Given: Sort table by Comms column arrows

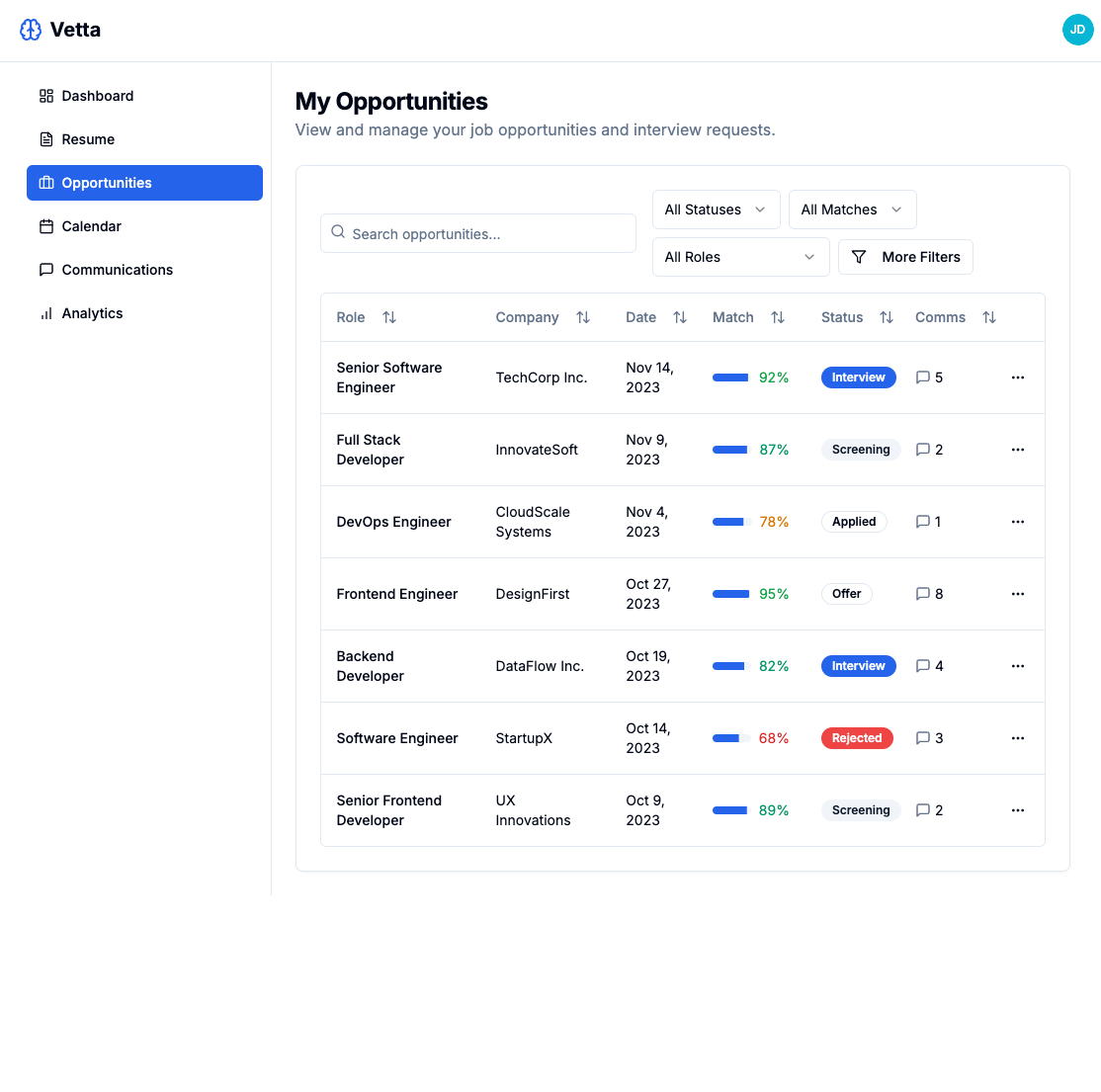Looking at the screenshot, I should (989, 317).
